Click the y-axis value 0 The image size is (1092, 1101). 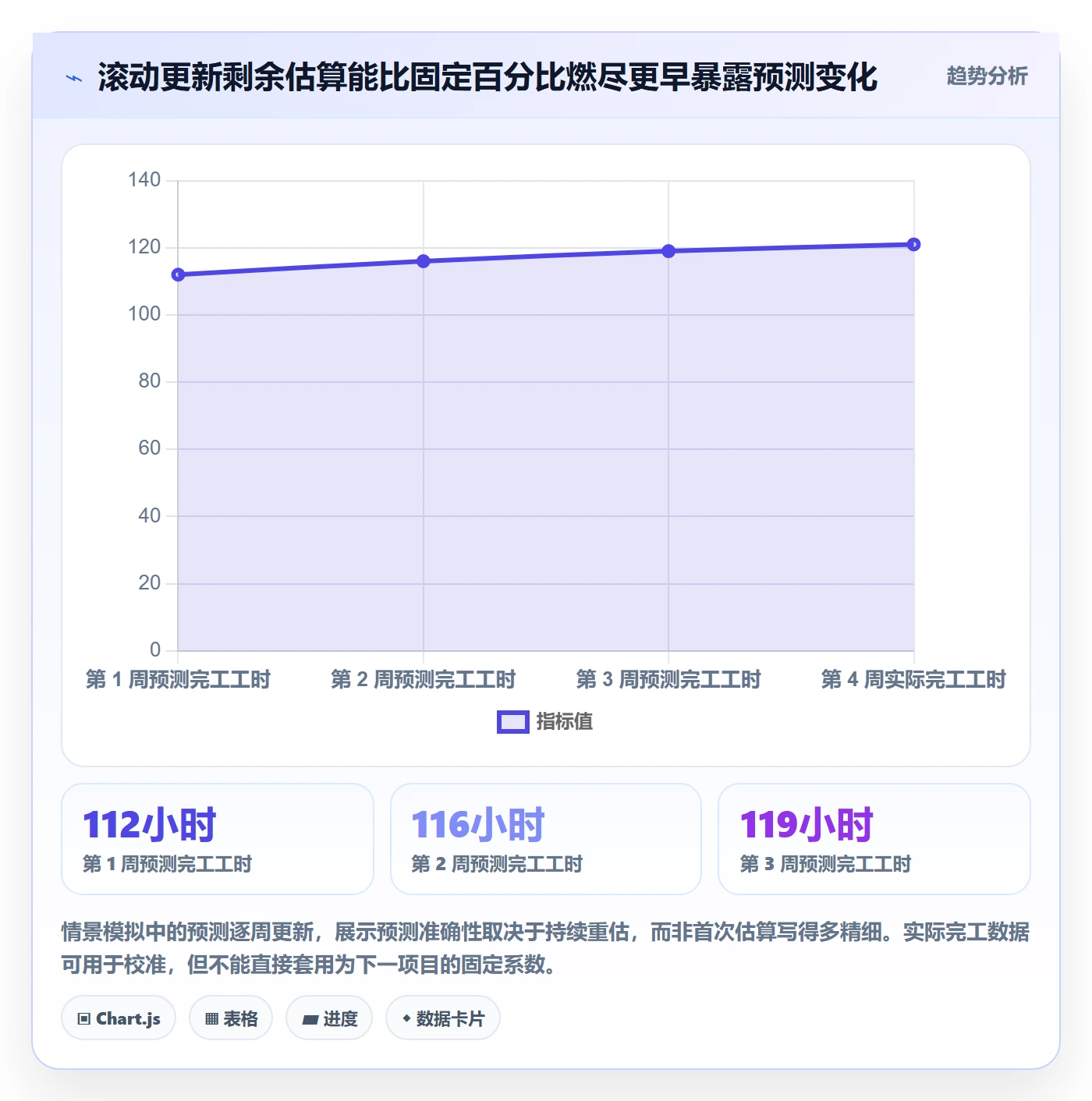coord(155,650)
